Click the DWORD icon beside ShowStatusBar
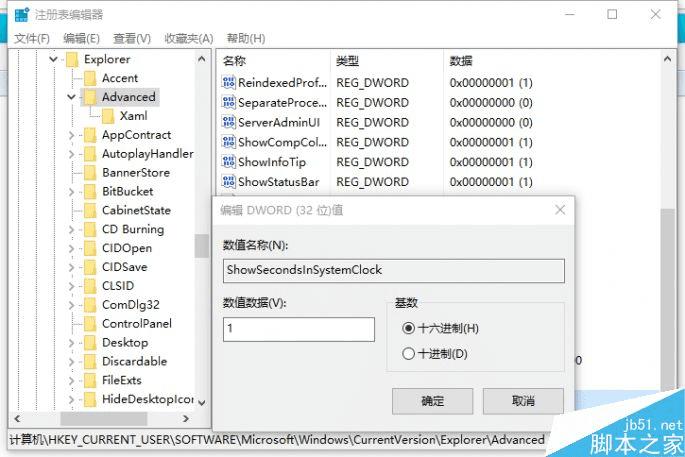The width and height of the screenshot is (685, 457). pos(228,181)
